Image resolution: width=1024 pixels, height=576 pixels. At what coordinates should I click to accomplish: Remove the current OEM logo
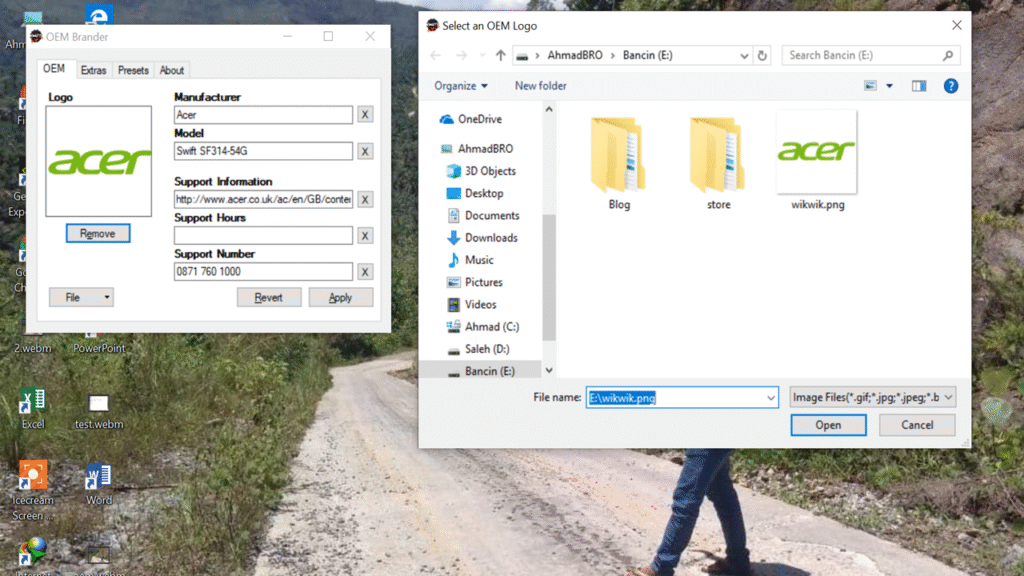pyautogui.click(x=98, y=233)
